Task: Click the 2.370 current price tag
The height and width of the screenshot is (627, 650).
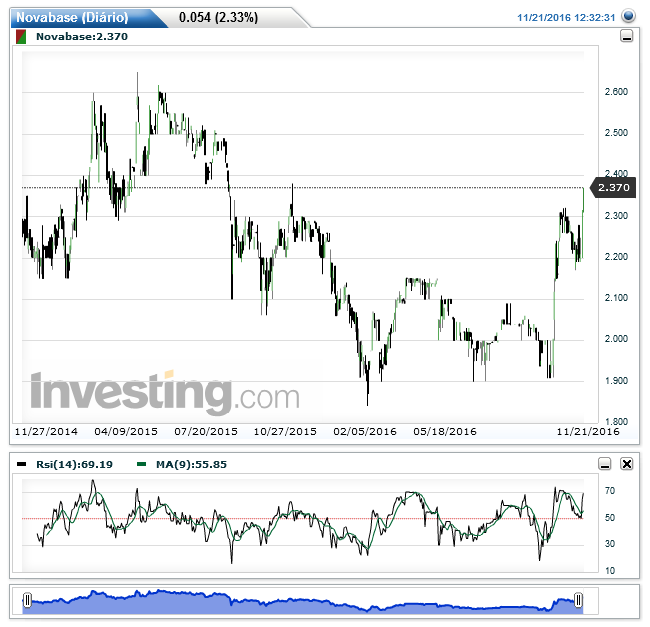Action: [613, 187]
